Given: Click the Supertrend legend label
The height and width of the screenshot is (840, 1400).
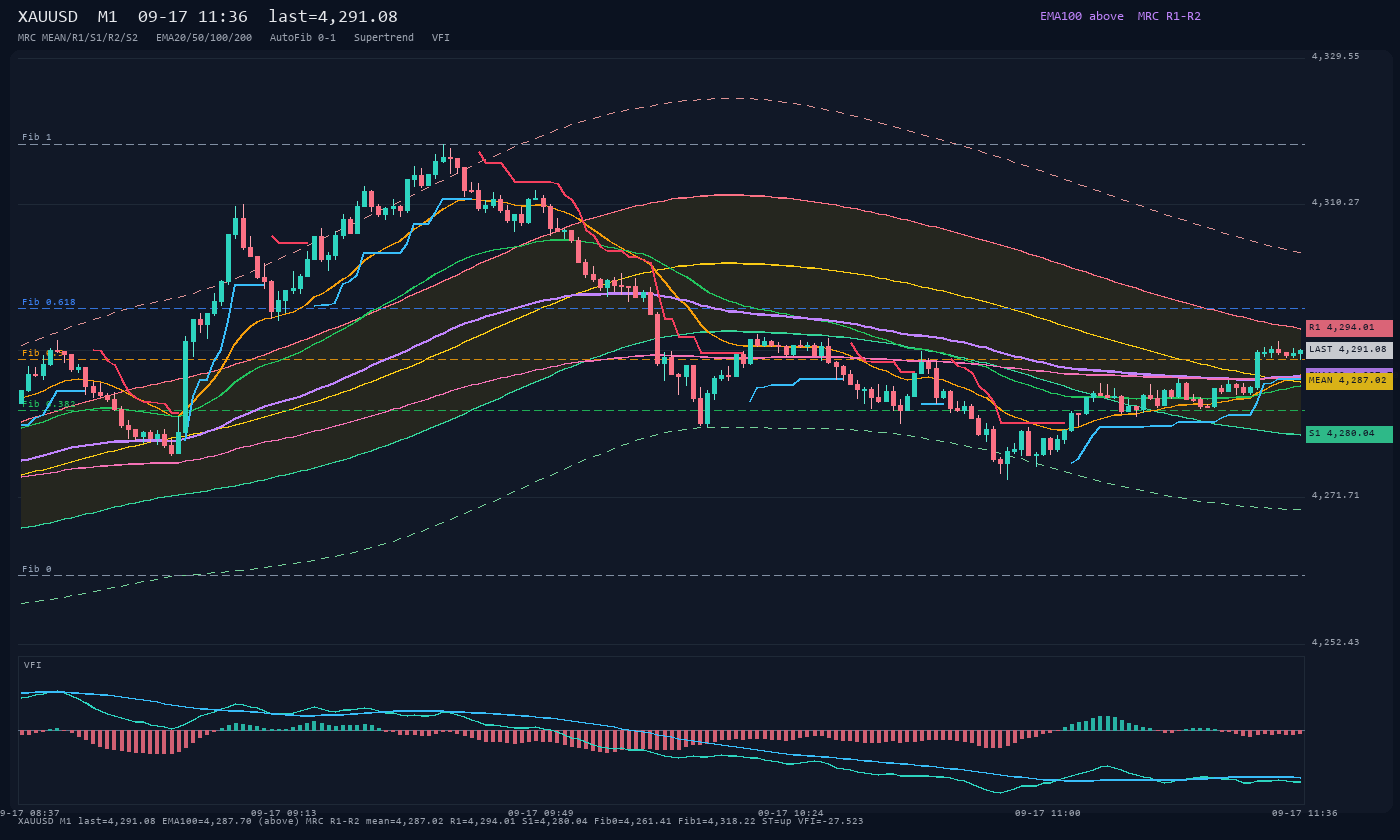Looking at the screenshot, I should click(384, 37).
